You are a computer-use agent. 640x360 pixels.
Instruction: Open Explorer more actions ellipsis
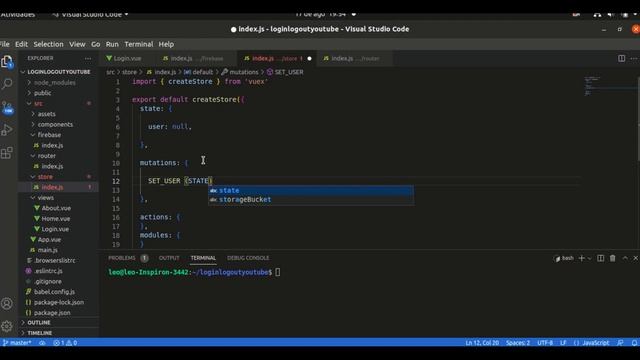point(88,58)
